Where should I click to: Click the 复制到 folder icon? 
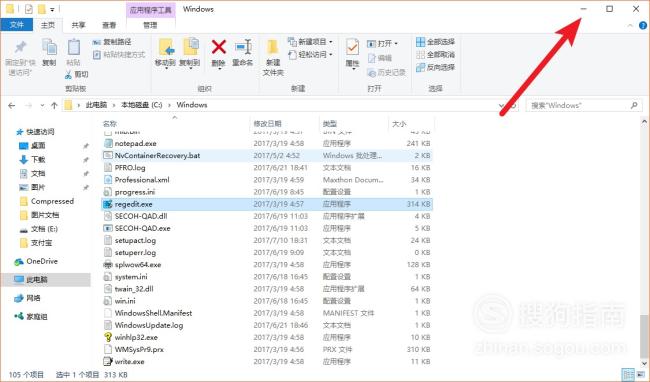(190, 47)
